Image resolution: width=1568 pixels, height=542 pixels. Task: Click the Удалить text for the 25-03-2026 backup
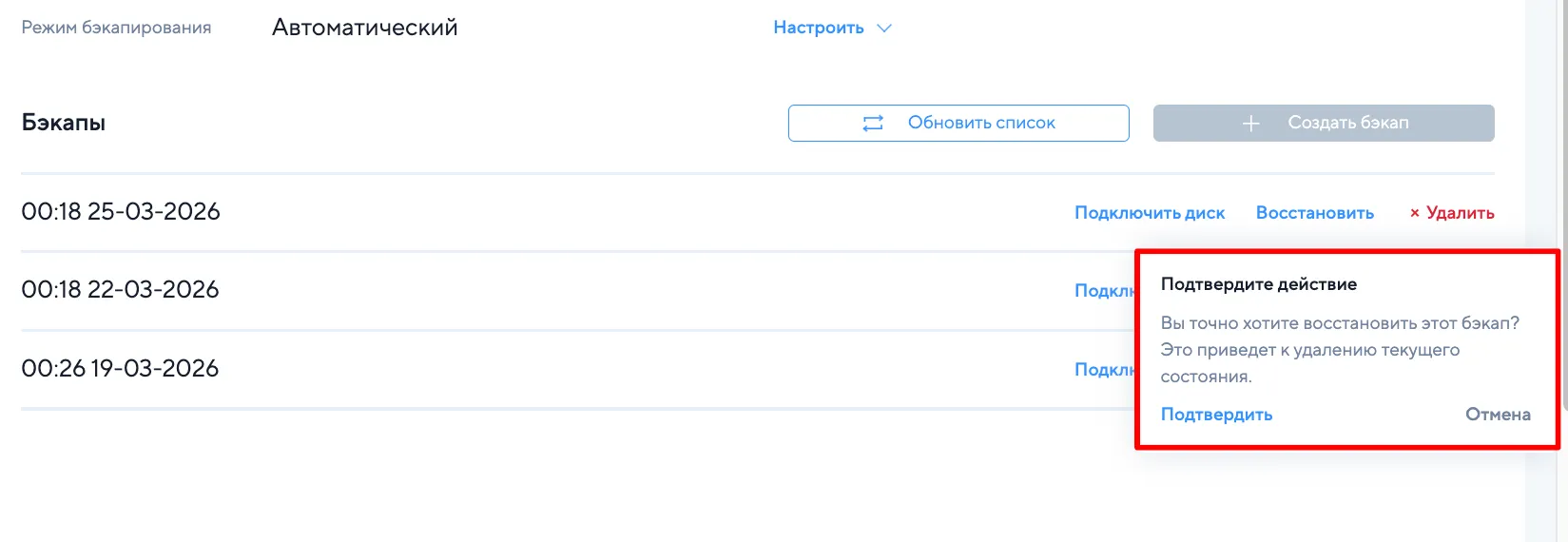pos(1460,213)
